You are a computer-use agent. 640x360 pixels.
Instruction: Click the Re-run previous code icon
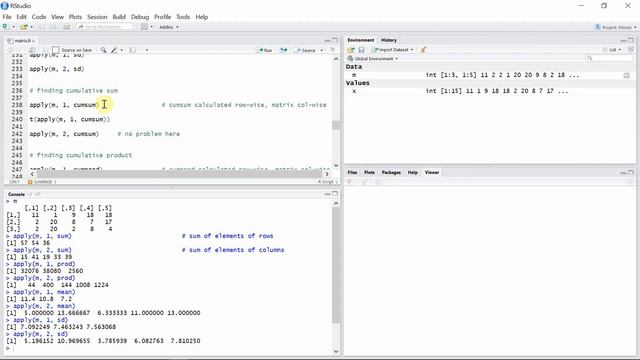coord(283,50)
